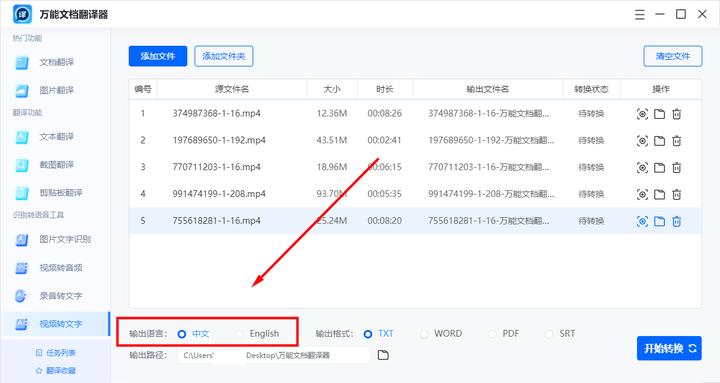Click 添加文件 add file button
Screen dimensions: 720x383
coord(158,56)
